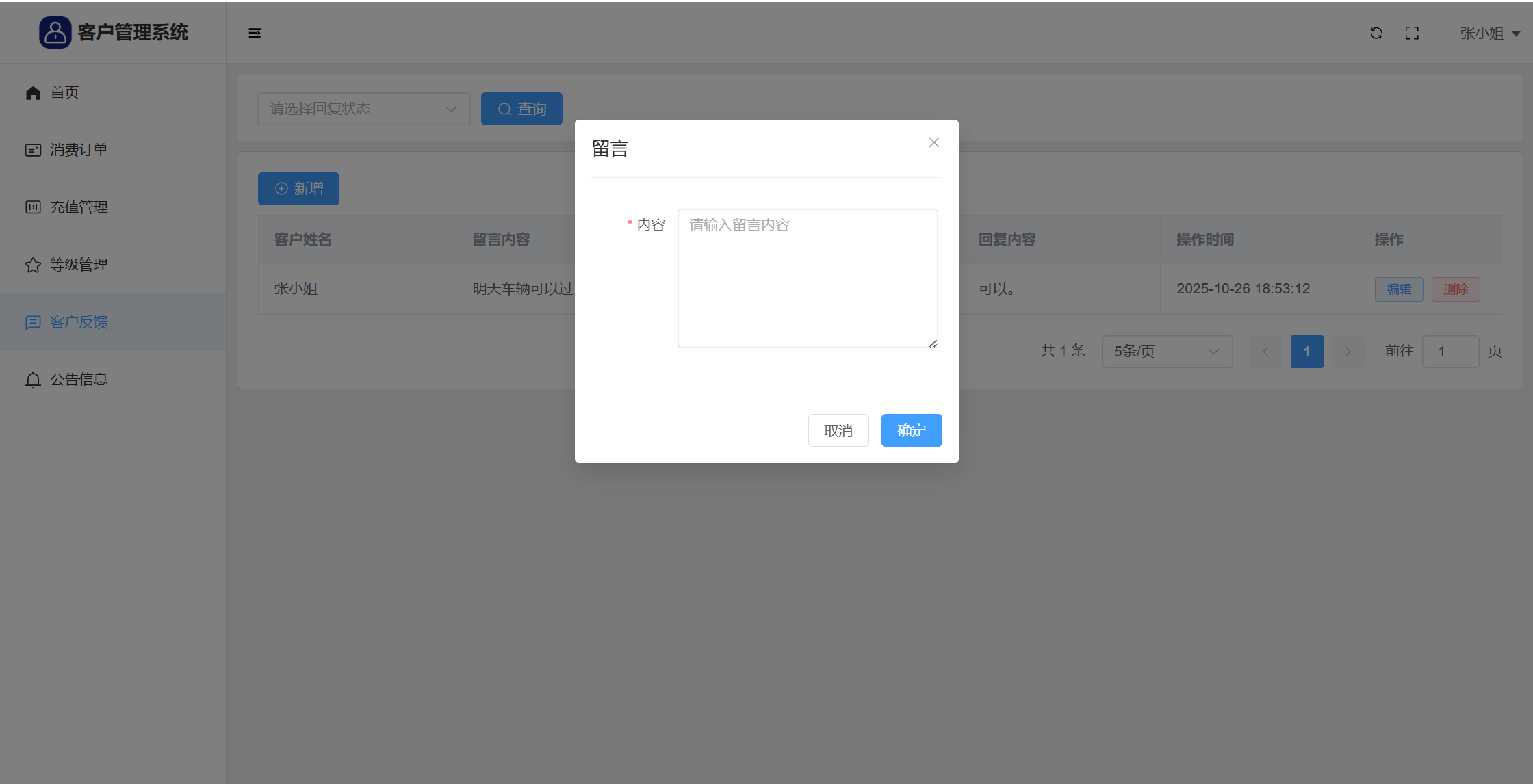The image size is (1533, 784).
Task: Click the 取消 button in dialog
Action: (x=838, y=430)
